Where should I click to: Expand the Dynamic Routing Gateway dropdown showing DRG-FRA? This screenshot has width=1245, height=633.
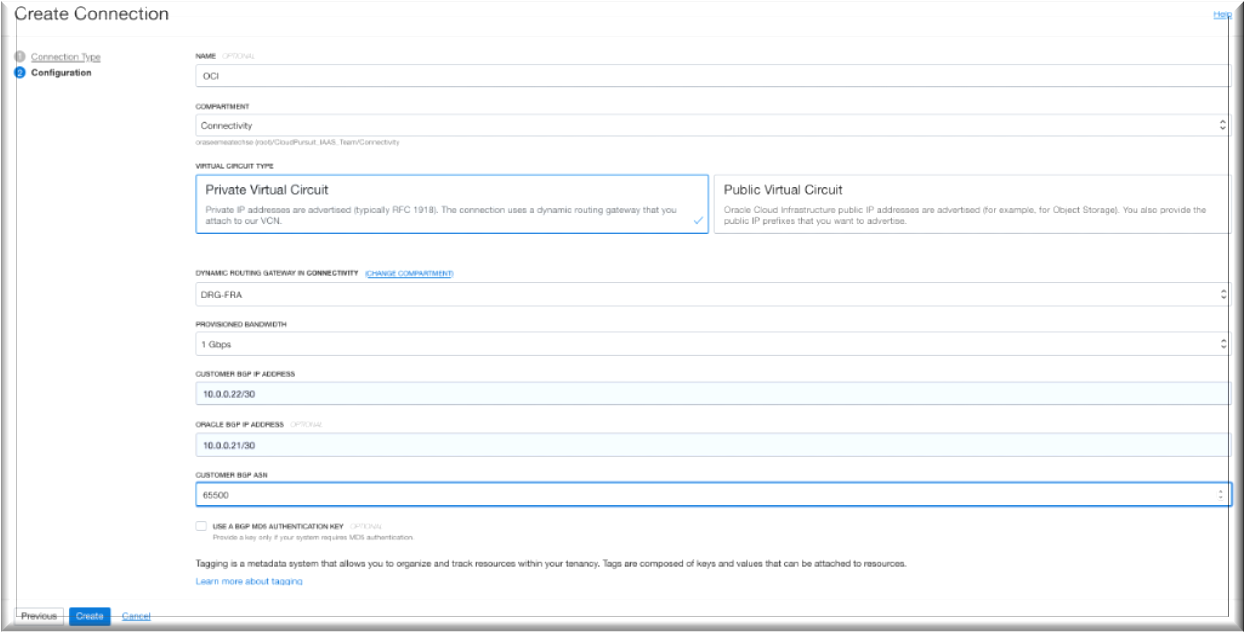tap(710, 295)
